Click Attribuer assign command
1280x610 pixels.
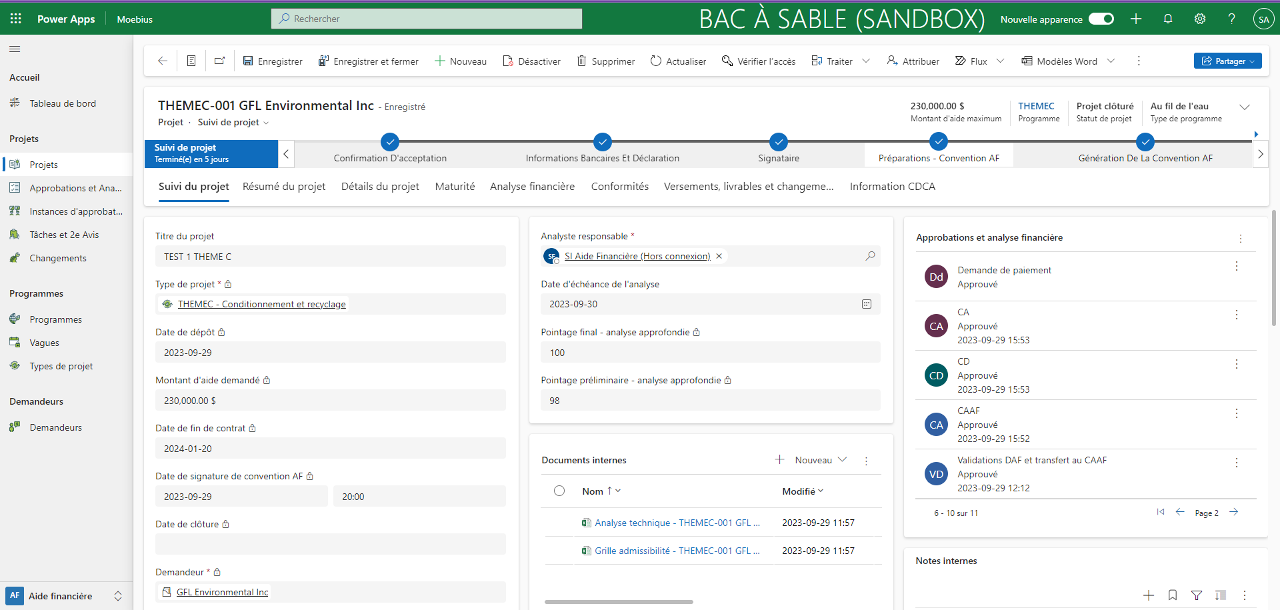912,61
